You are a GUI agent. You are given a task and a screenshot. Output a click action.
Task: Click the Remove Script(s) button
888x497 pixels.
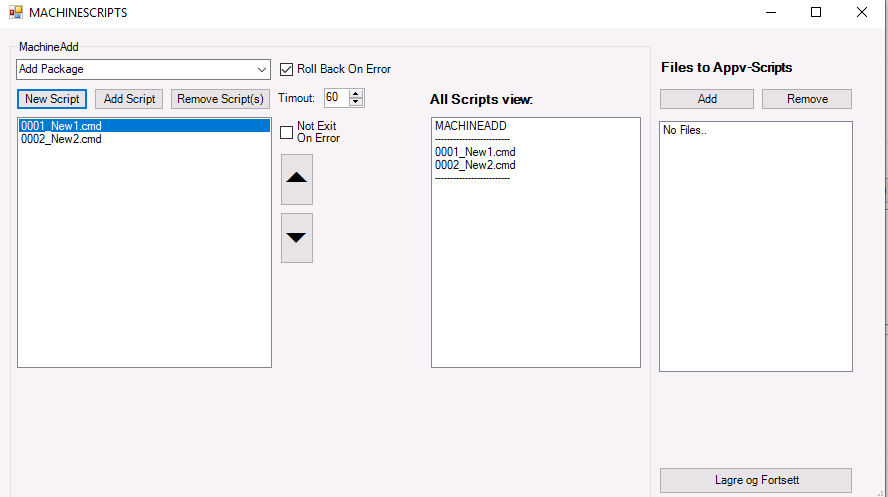point(220,99)
